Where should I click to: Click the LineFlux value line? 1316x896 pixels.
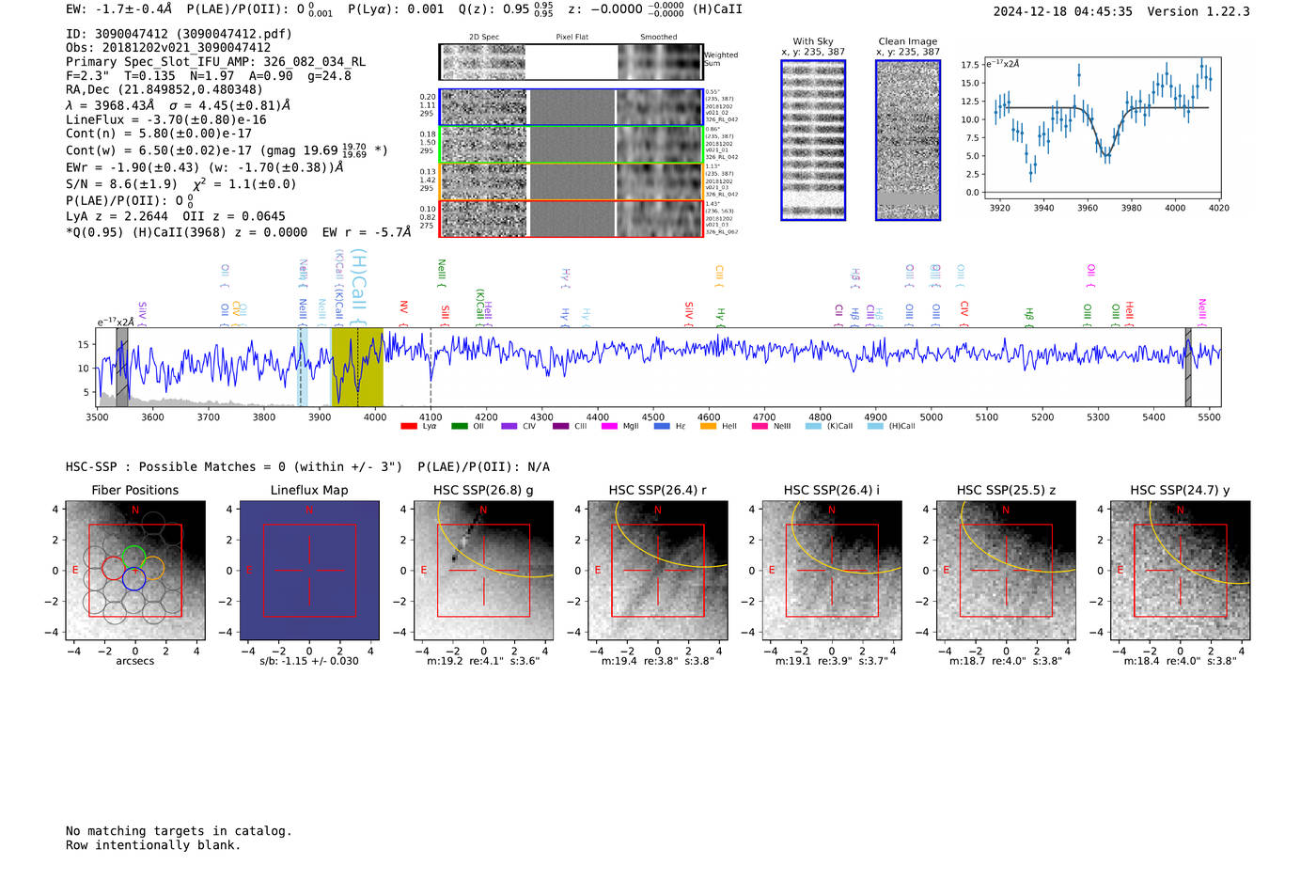click(166, 119)
